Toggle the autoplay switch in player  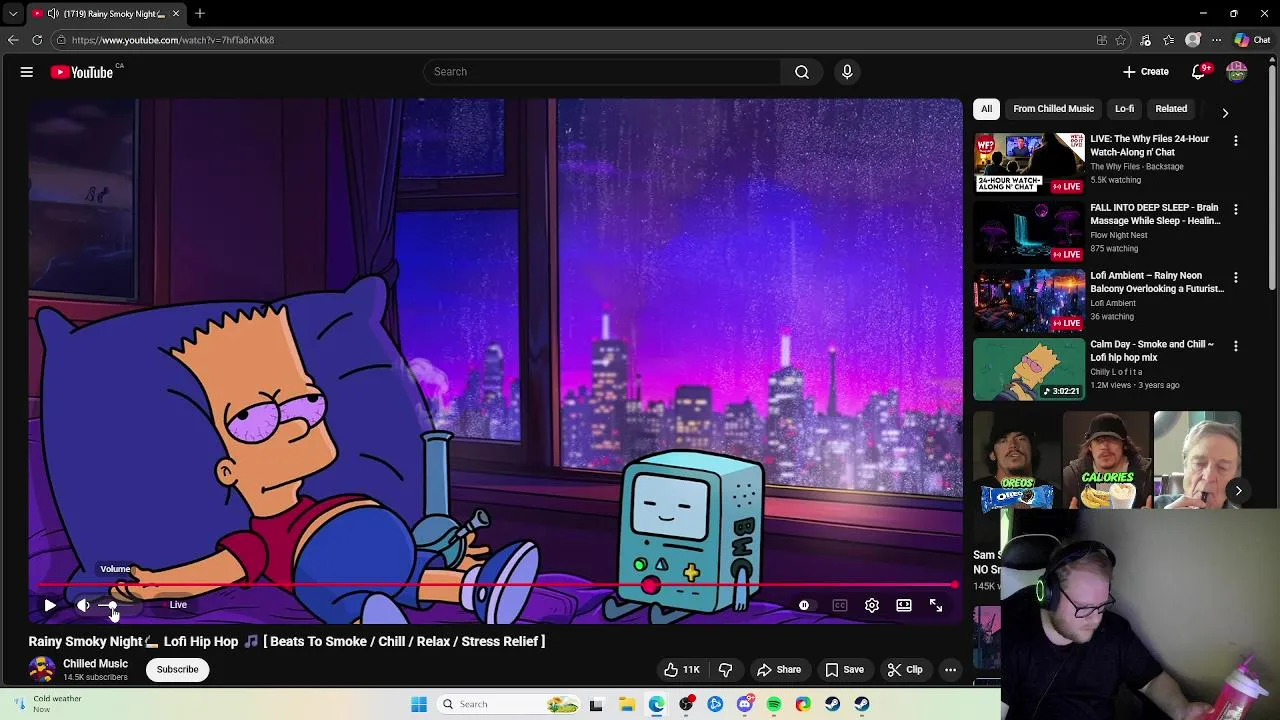pos(805,605)
